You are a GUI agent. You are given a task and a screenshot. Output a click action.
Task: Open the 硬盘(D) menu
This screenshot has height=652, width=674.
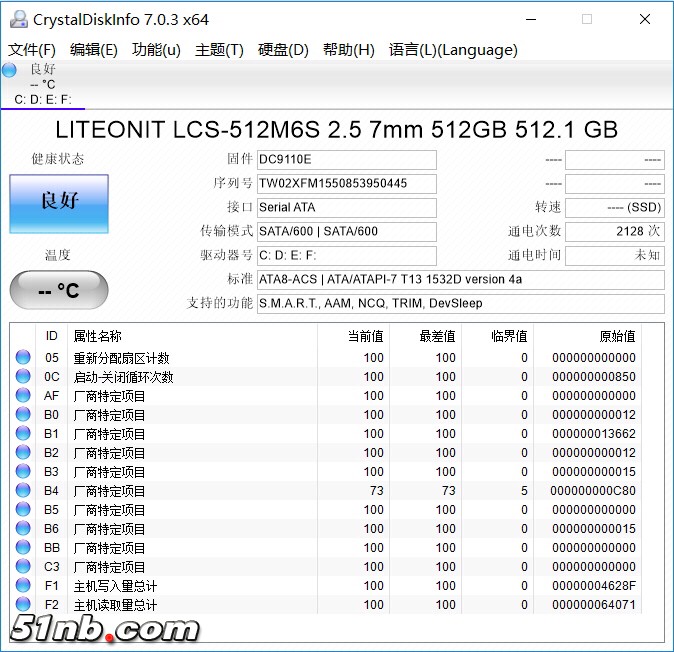(283, 50)
